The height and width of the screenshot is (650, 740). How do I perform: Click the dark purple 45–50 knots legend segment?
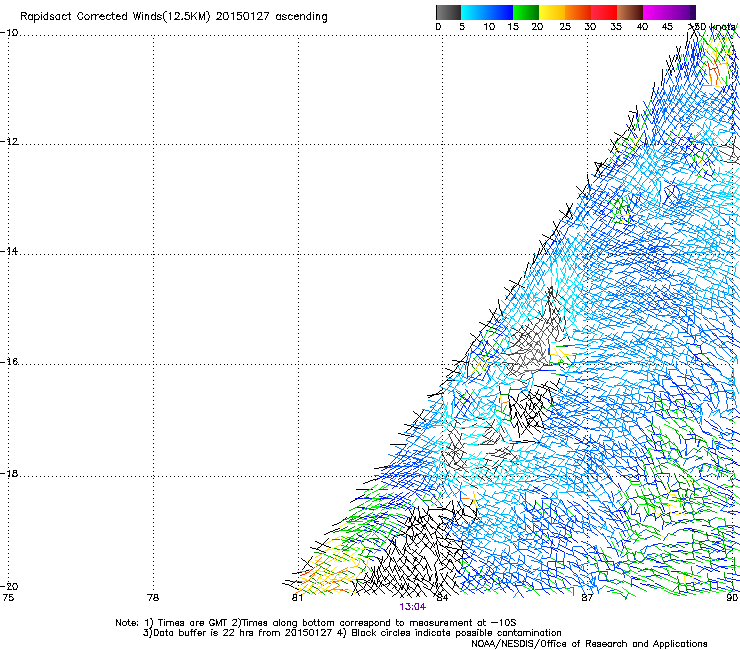682,12
